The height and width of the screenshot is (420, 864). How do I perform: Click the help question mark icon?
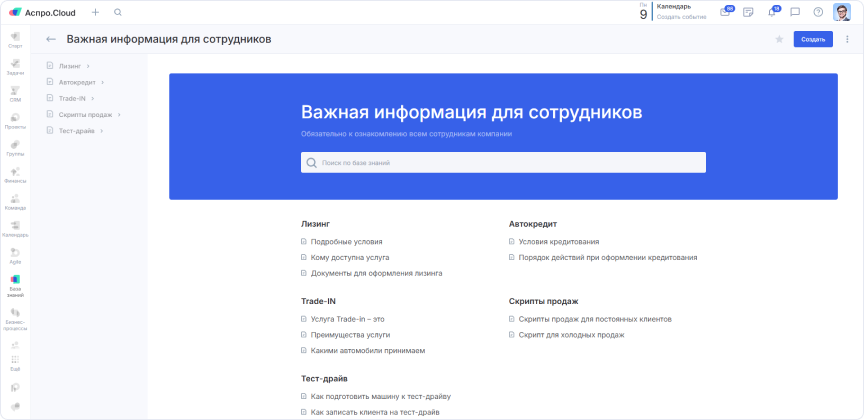(818, 12)
